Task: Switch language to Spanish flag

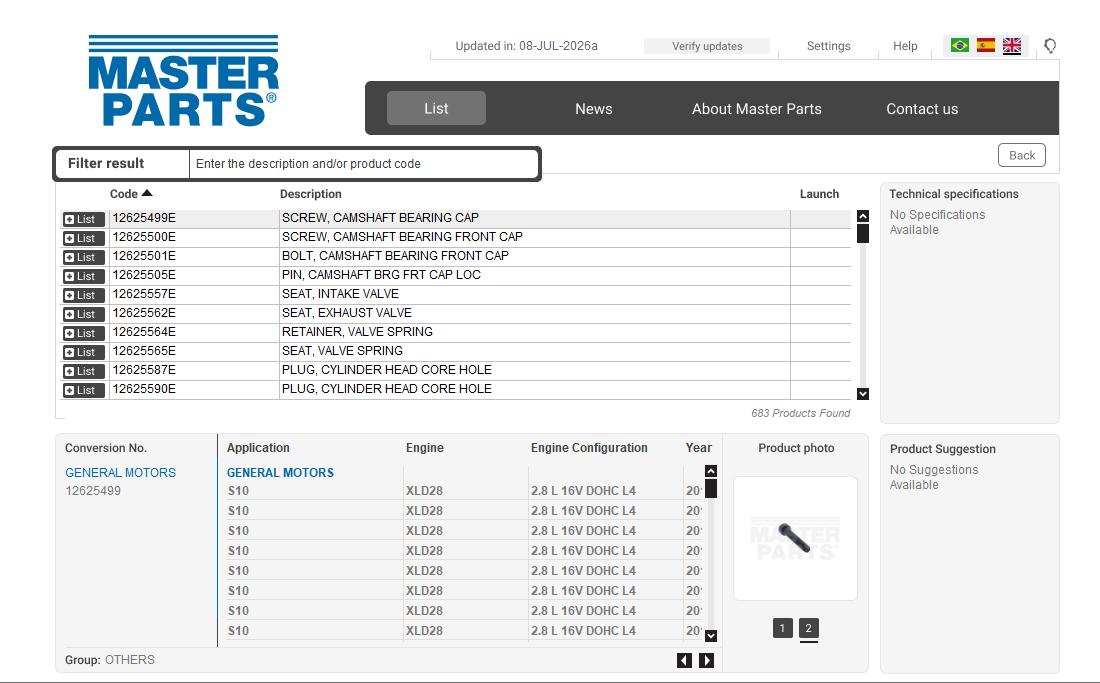Action: tap(986, 46)
